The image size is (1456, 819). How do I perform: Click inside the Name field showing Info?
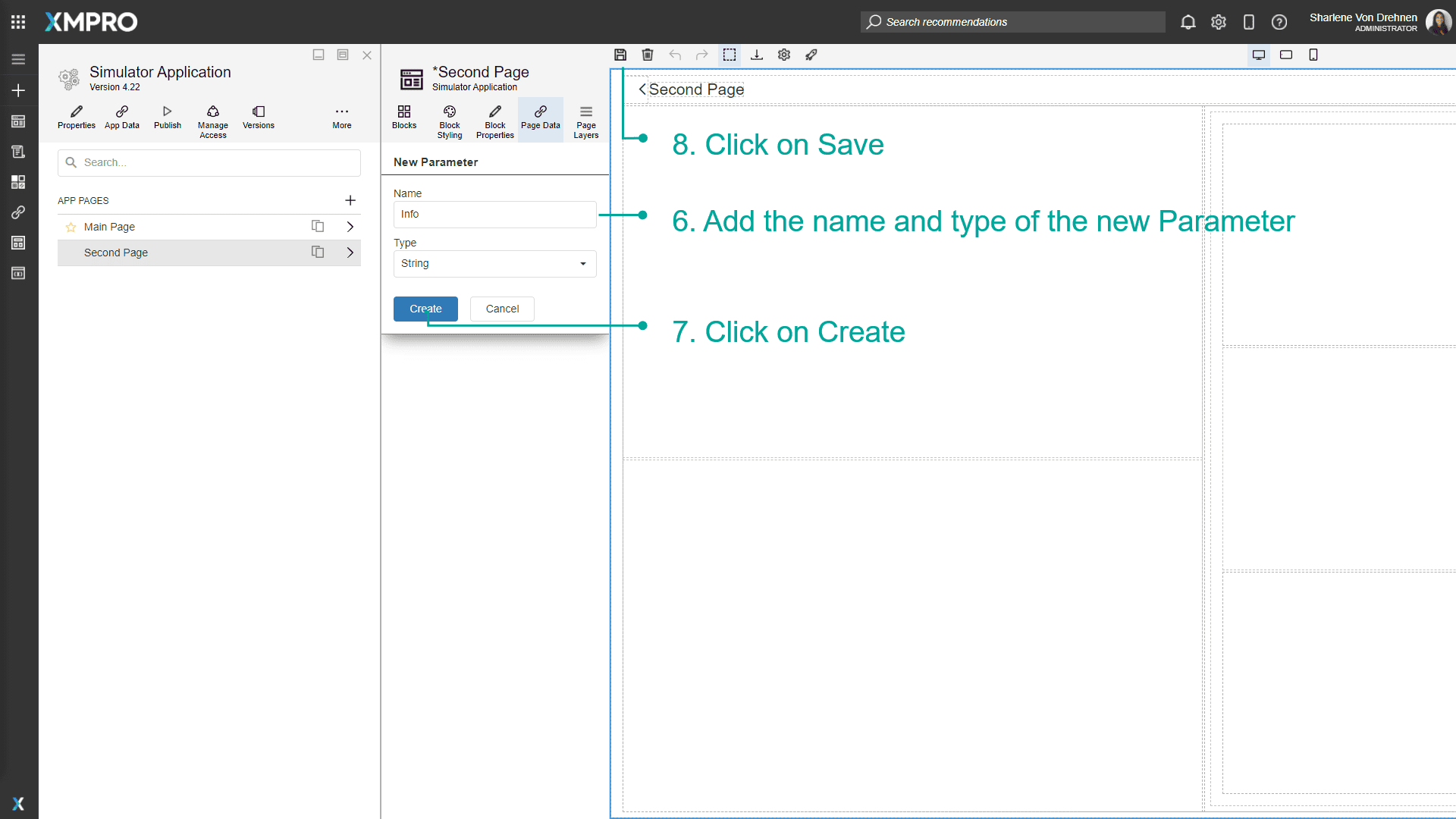[494, 214]
